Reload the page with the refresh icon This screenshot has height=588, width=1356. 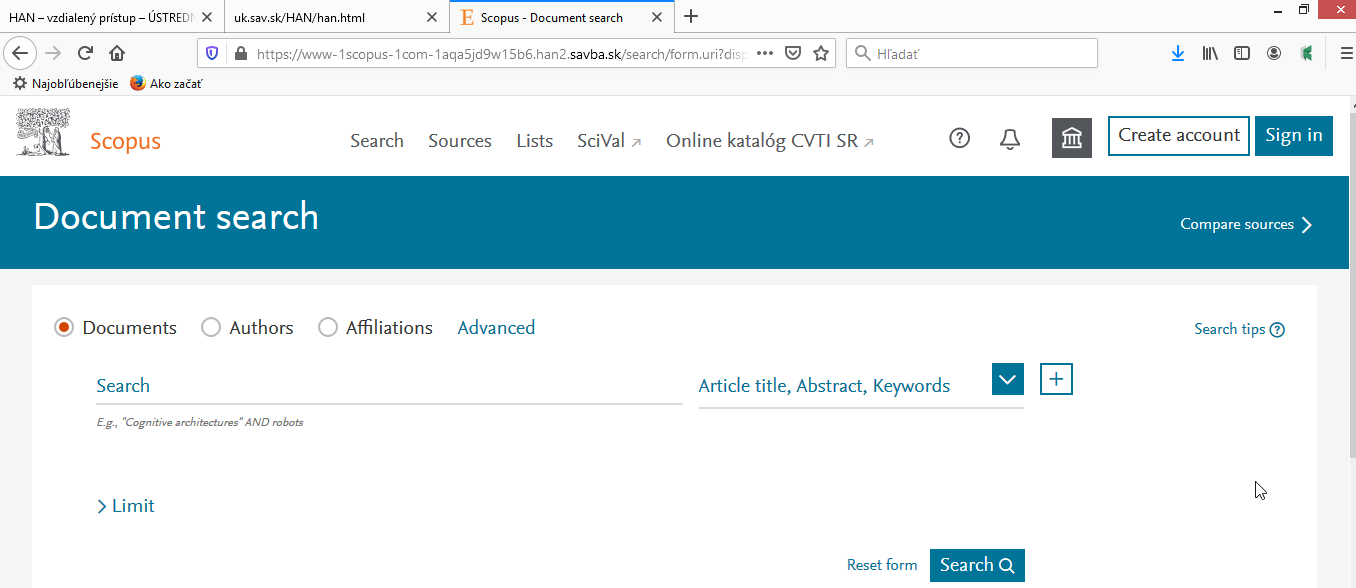point(84,53)
